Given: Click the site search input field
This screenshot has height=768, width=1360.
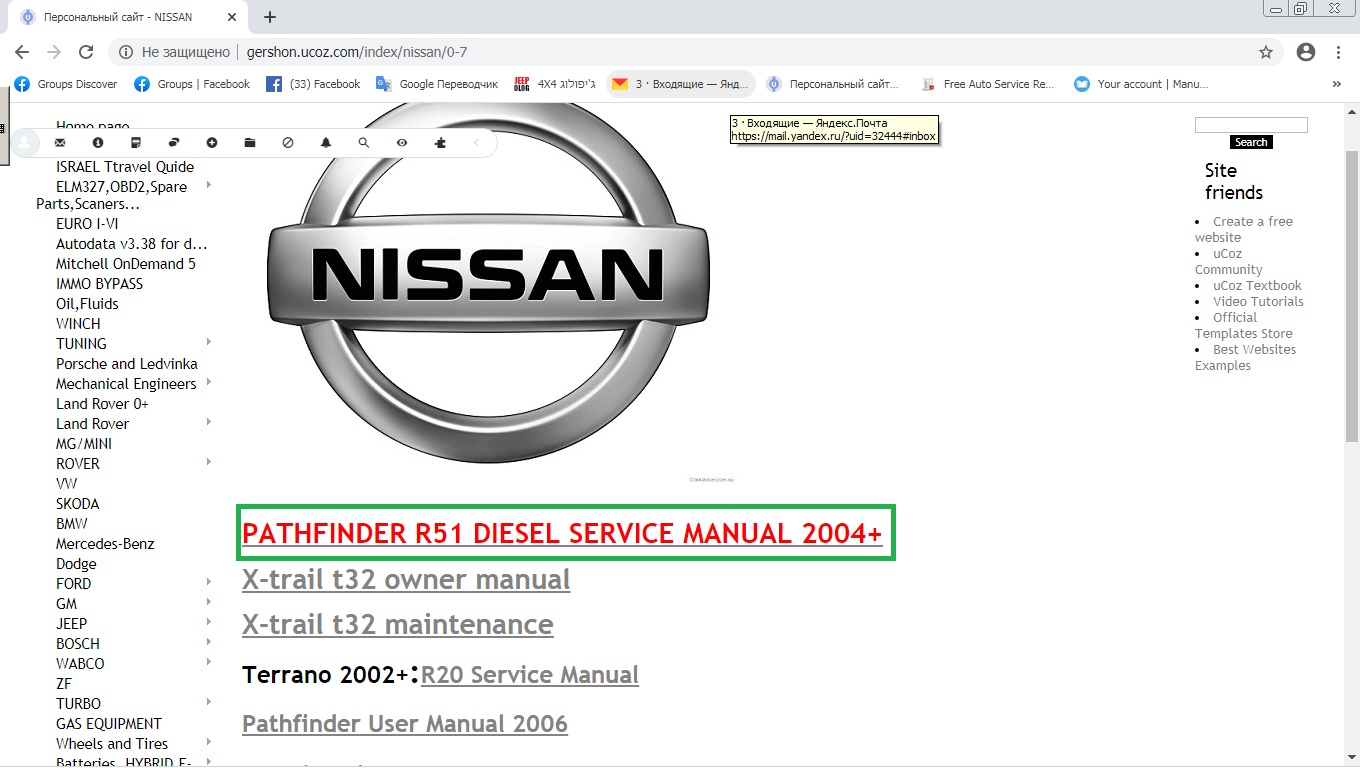Looking at the screenshot, I should tap(1251, 125).
